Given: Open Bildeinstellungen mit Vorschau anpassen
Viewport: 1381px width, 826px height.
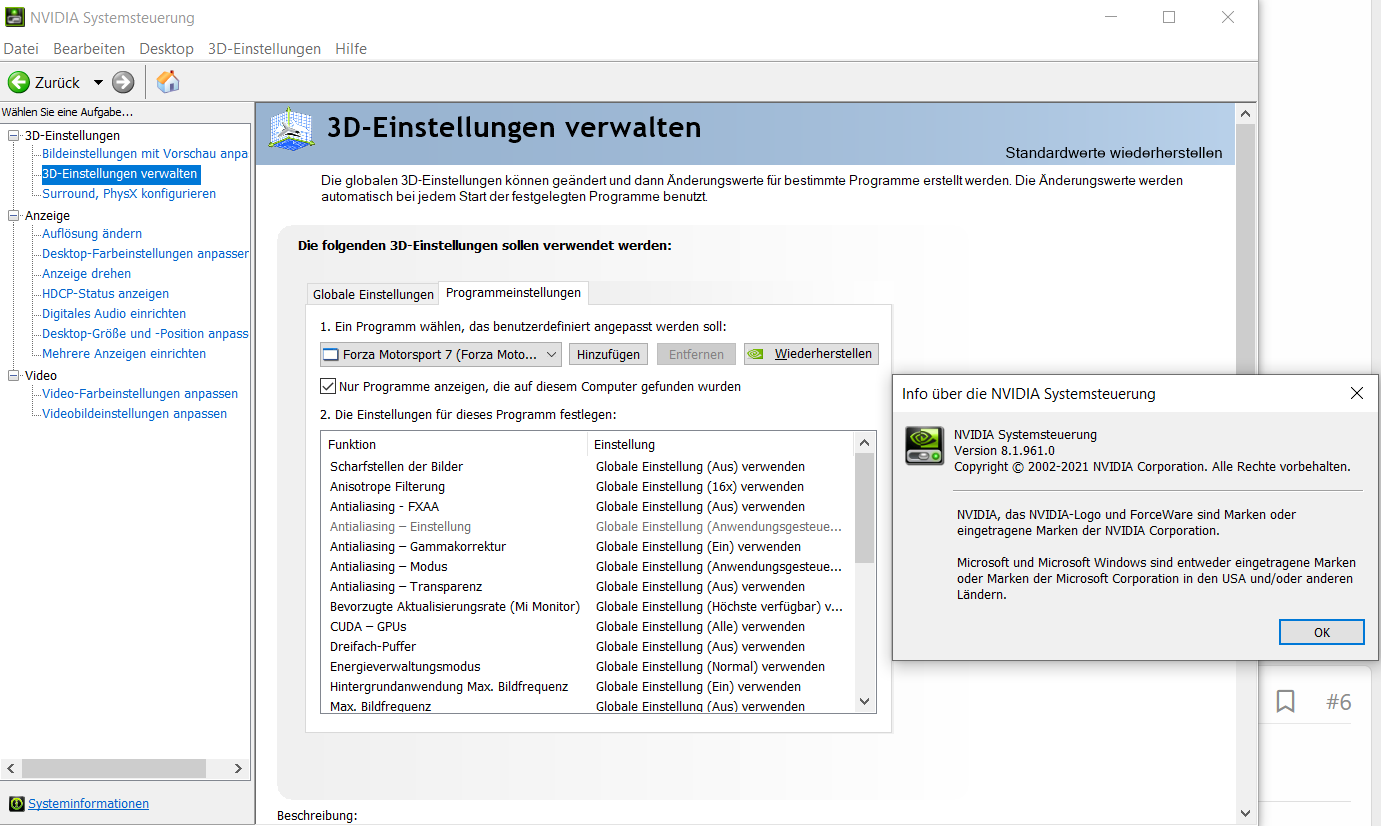Looking at the screenshot, I should (145, 154).
